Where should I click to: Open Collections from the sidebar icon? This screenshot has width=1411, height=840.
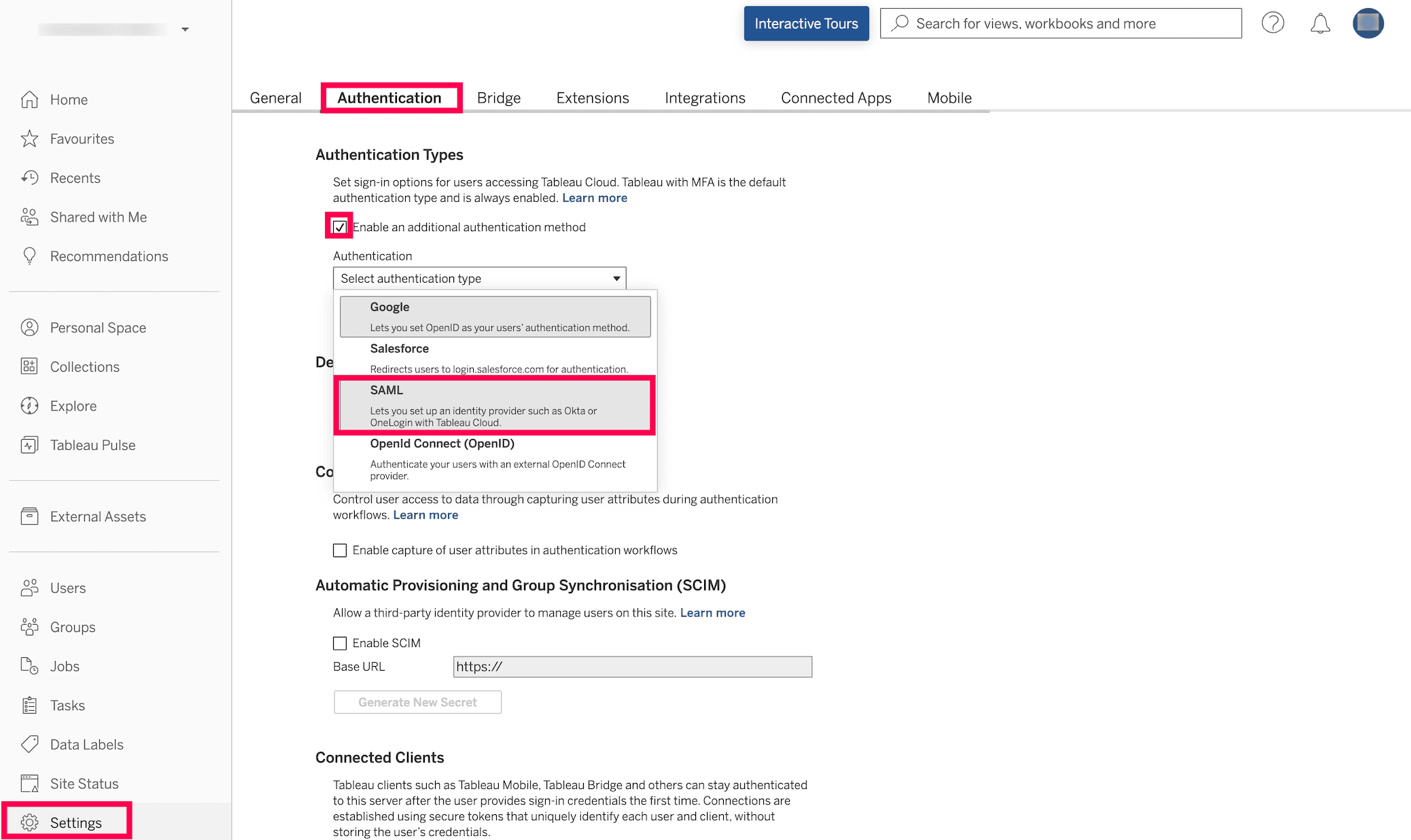click(x=29, y=367)
